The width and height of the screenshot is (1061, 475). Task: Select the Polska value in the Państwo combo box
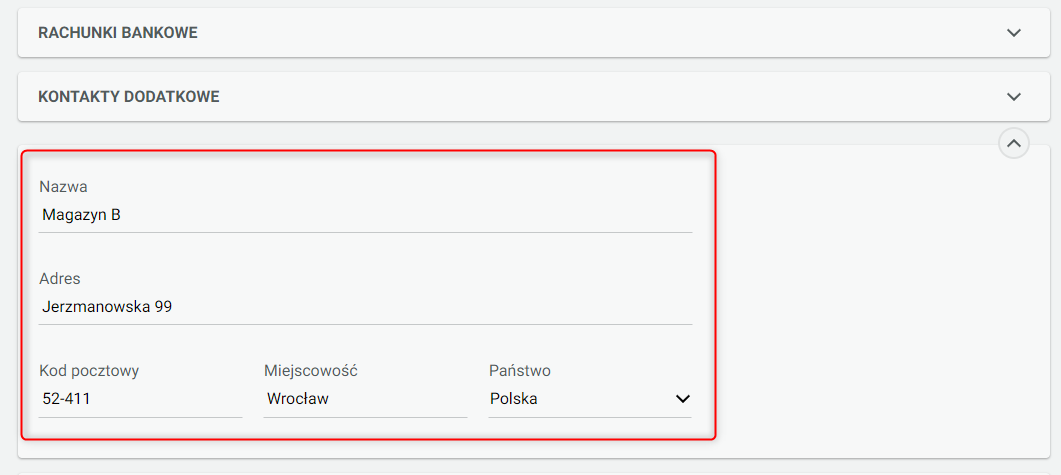click(514, 399)
